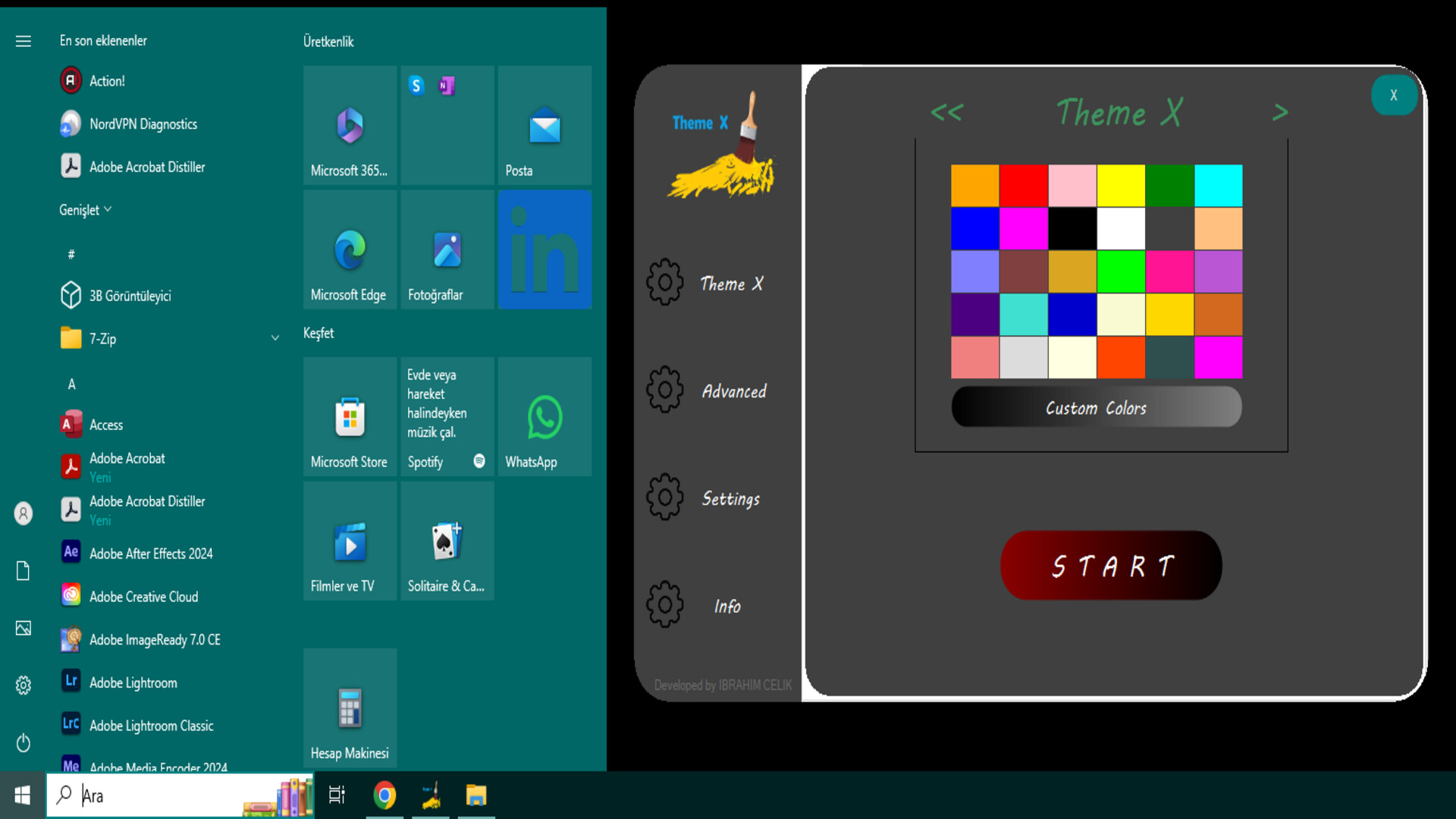Click the Power icon in Start sidebar
Image resolution: width=1456 pixels, height=819 pixels.
[24, 742]
